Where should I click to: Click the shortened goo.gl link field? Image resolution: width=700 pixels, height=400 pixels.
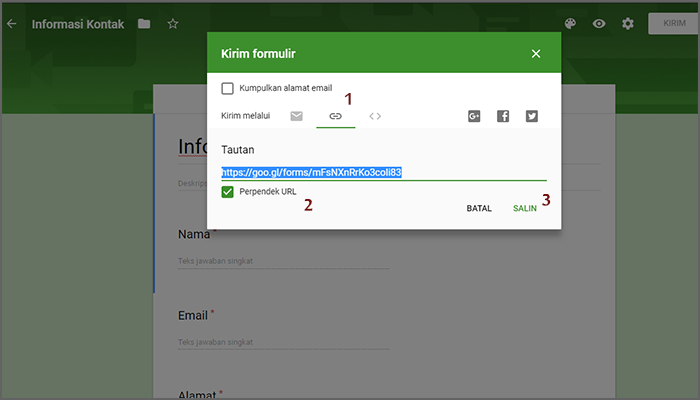(311, 172)
